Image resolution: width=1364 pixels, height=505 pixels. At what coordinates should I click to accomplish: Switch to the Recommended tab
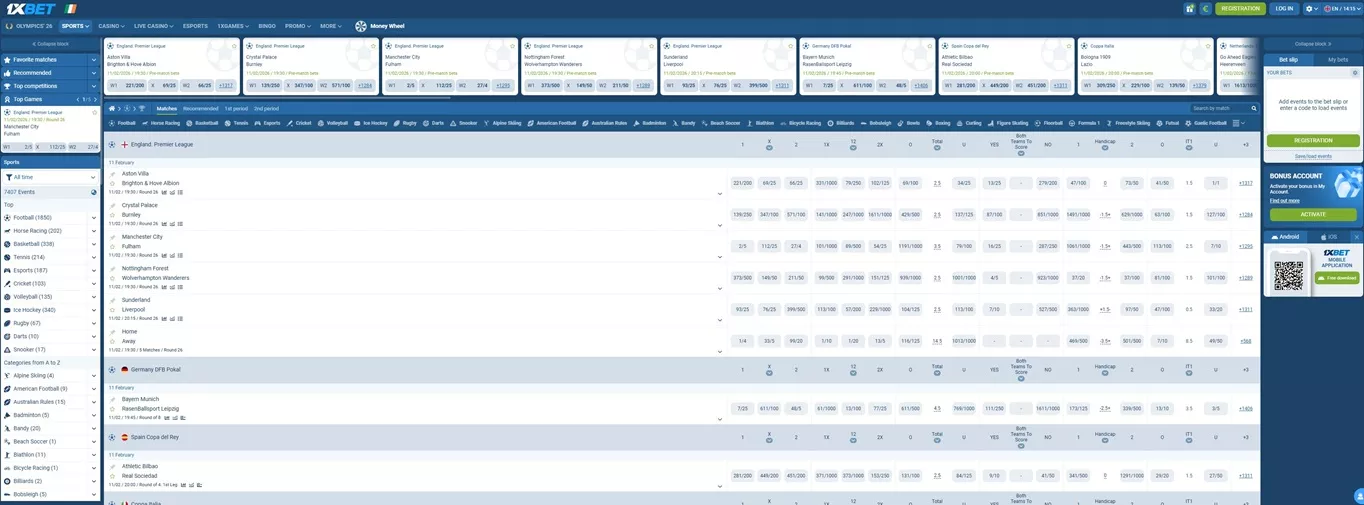point(200,108)
